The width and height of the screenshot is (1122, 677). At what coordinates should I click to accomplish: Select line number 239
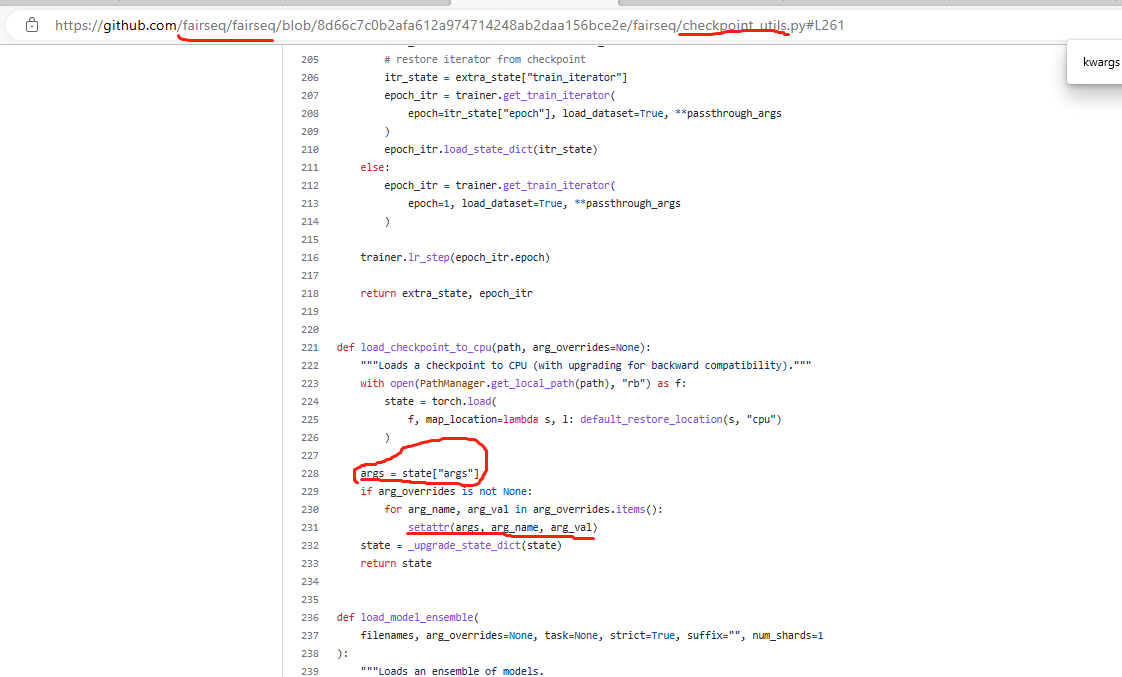point(310,671)
